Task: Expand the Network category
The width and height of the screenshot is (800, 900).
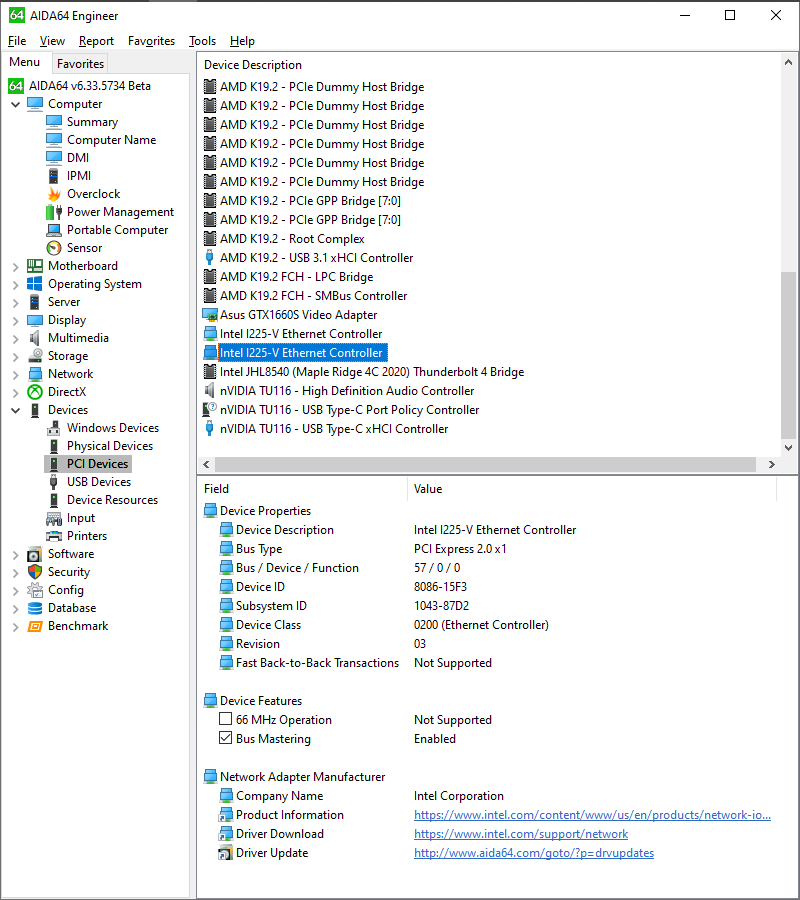Action: point(14,373)
